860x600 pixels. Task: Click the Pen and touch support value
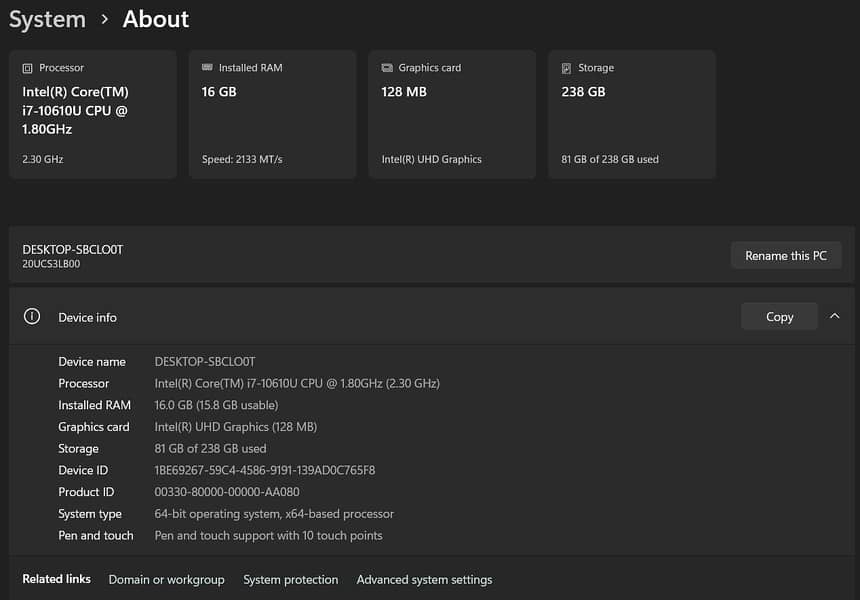pos(268,535)
